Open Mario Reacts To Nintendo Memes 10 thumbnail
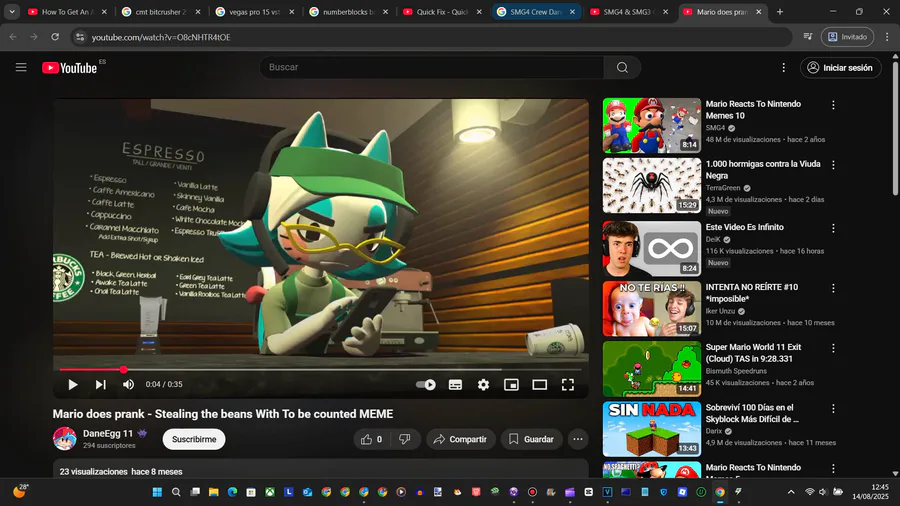Image resolution: width=900 pixels, height=506 pixels. (652, 125)
